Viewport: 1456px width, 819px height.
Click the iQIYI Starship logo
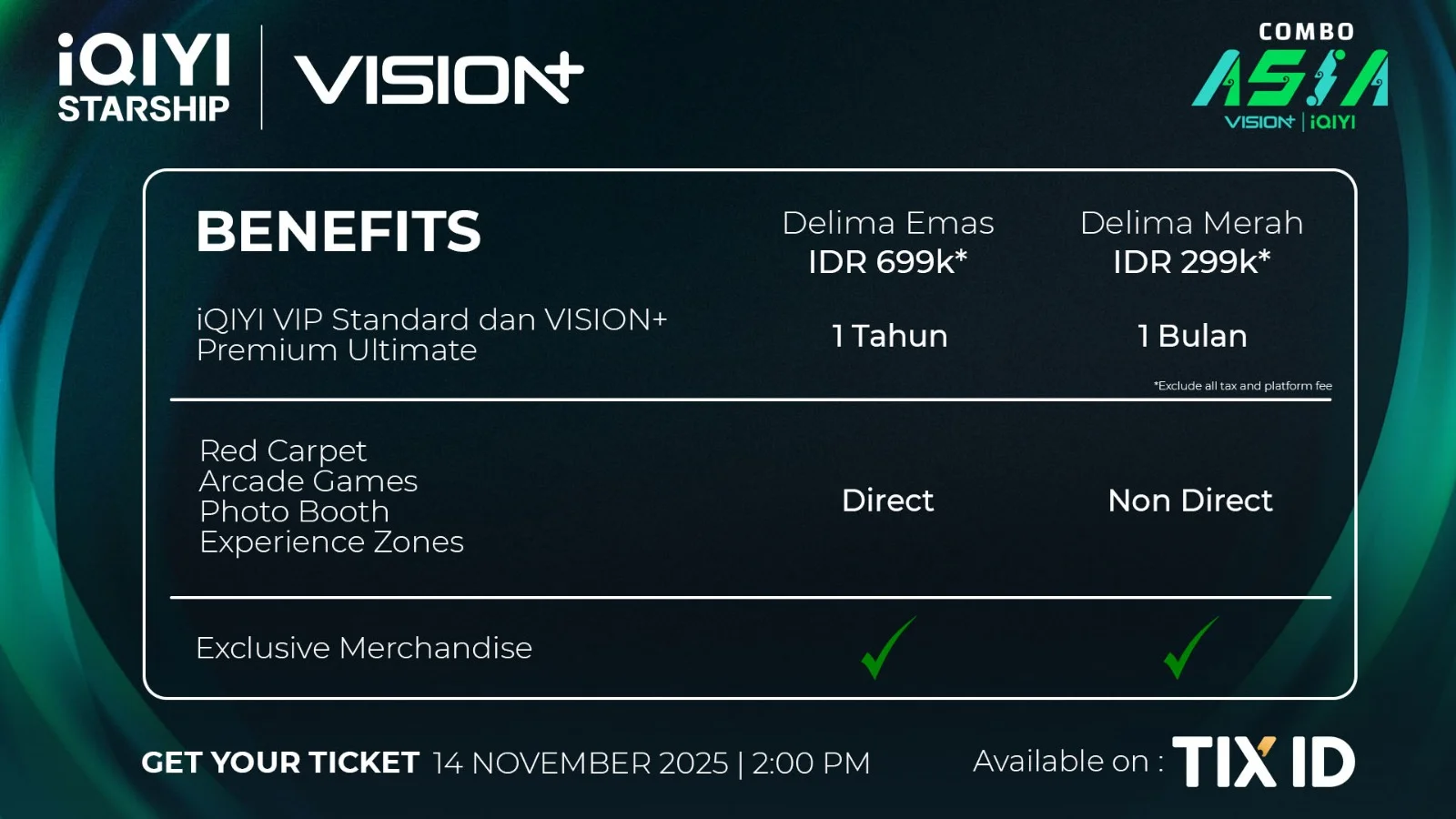[x=144, y=78]
